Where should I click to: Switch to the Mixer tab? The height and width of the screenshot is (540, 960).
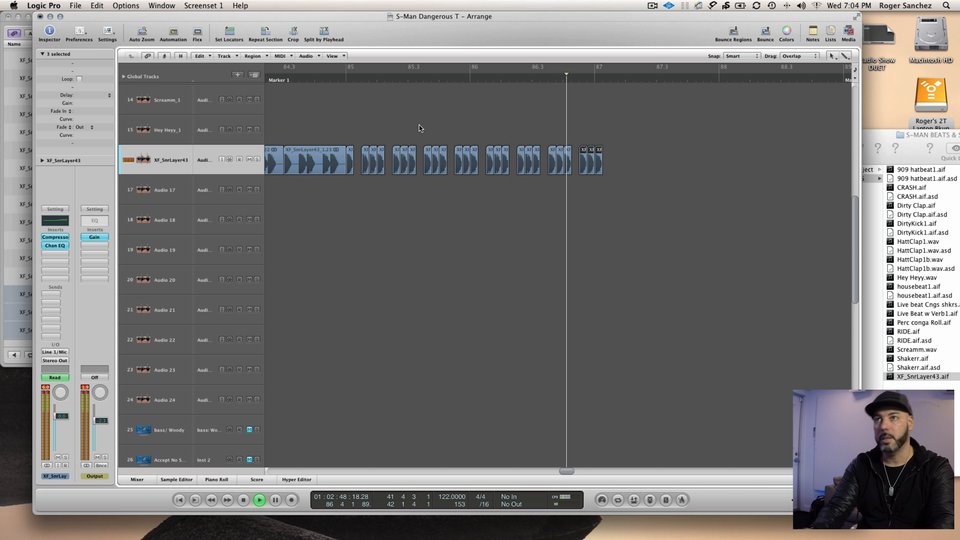click(137, 479)
